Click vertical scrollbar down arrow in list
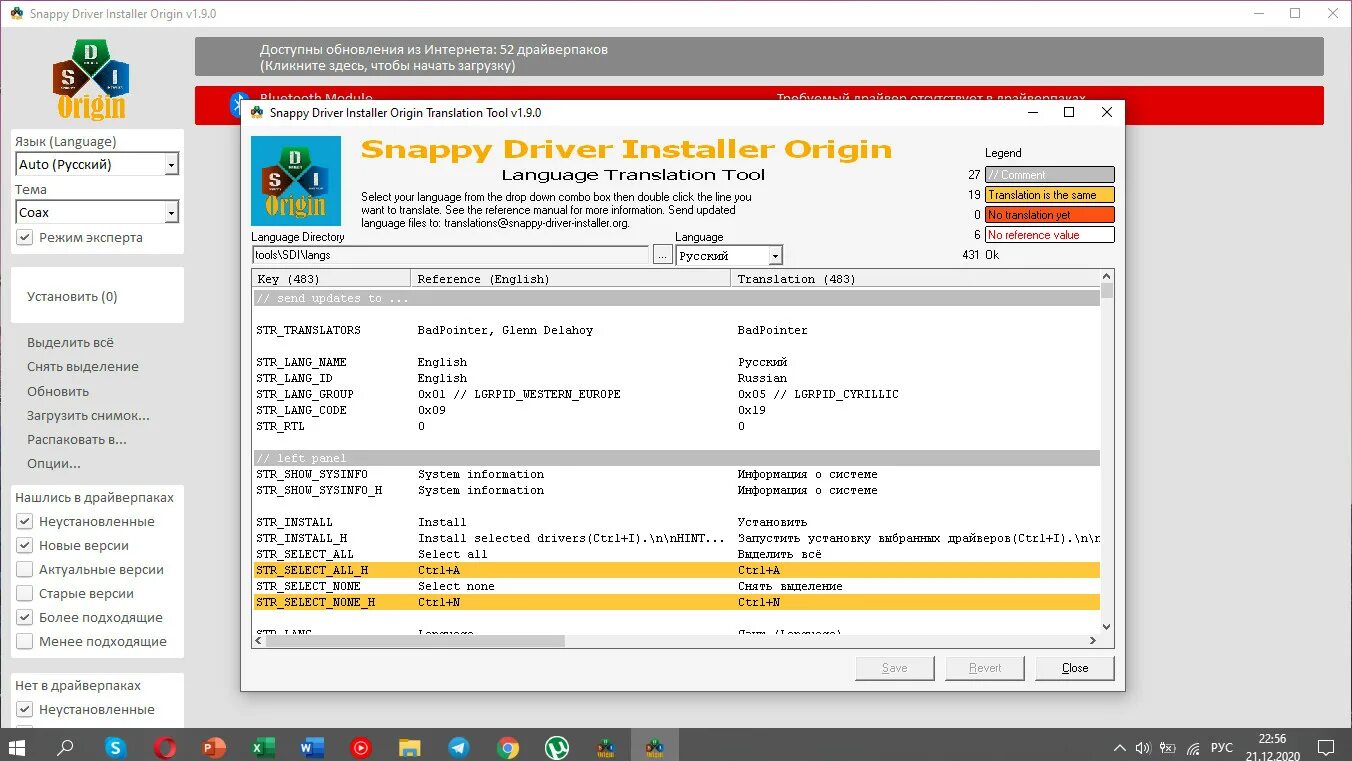Screen dimensions: 1352x761 point(1107,626)
